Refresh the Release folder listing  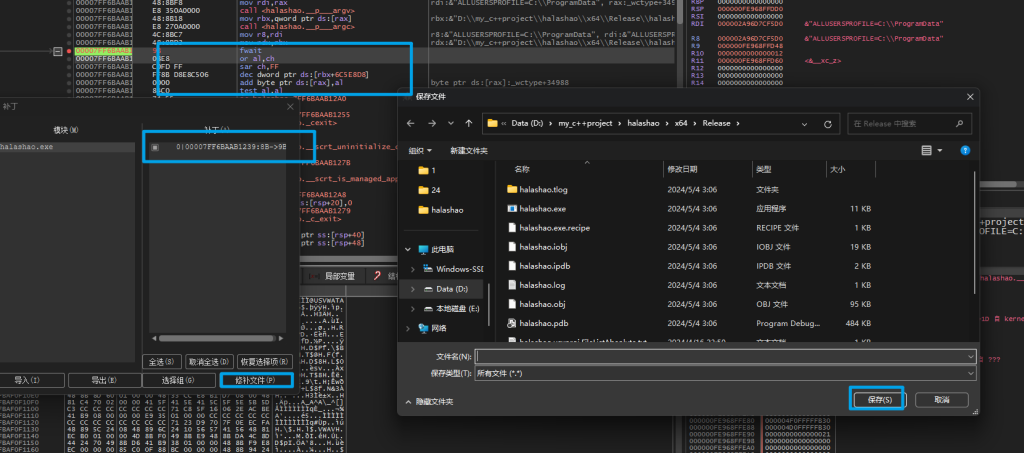[828, 124]
